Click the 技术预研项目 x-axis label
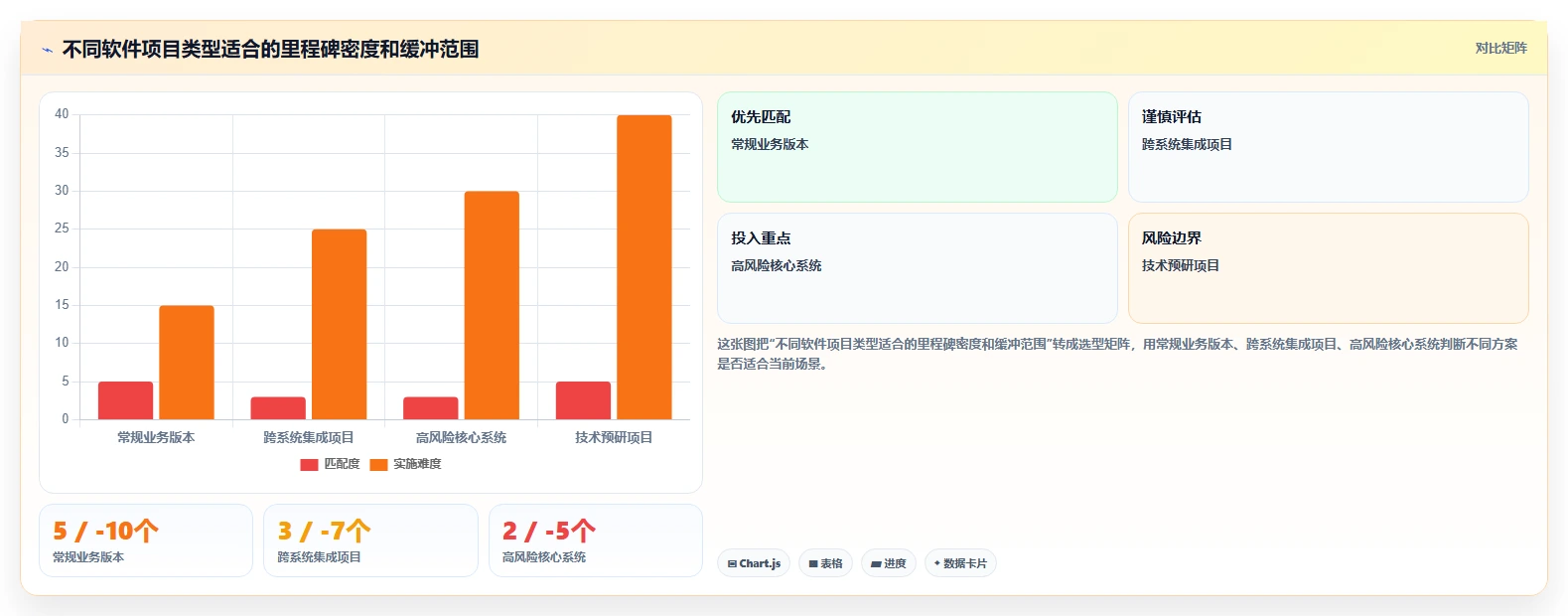The width and height of the screenshot is (1568, 616). 614,437
